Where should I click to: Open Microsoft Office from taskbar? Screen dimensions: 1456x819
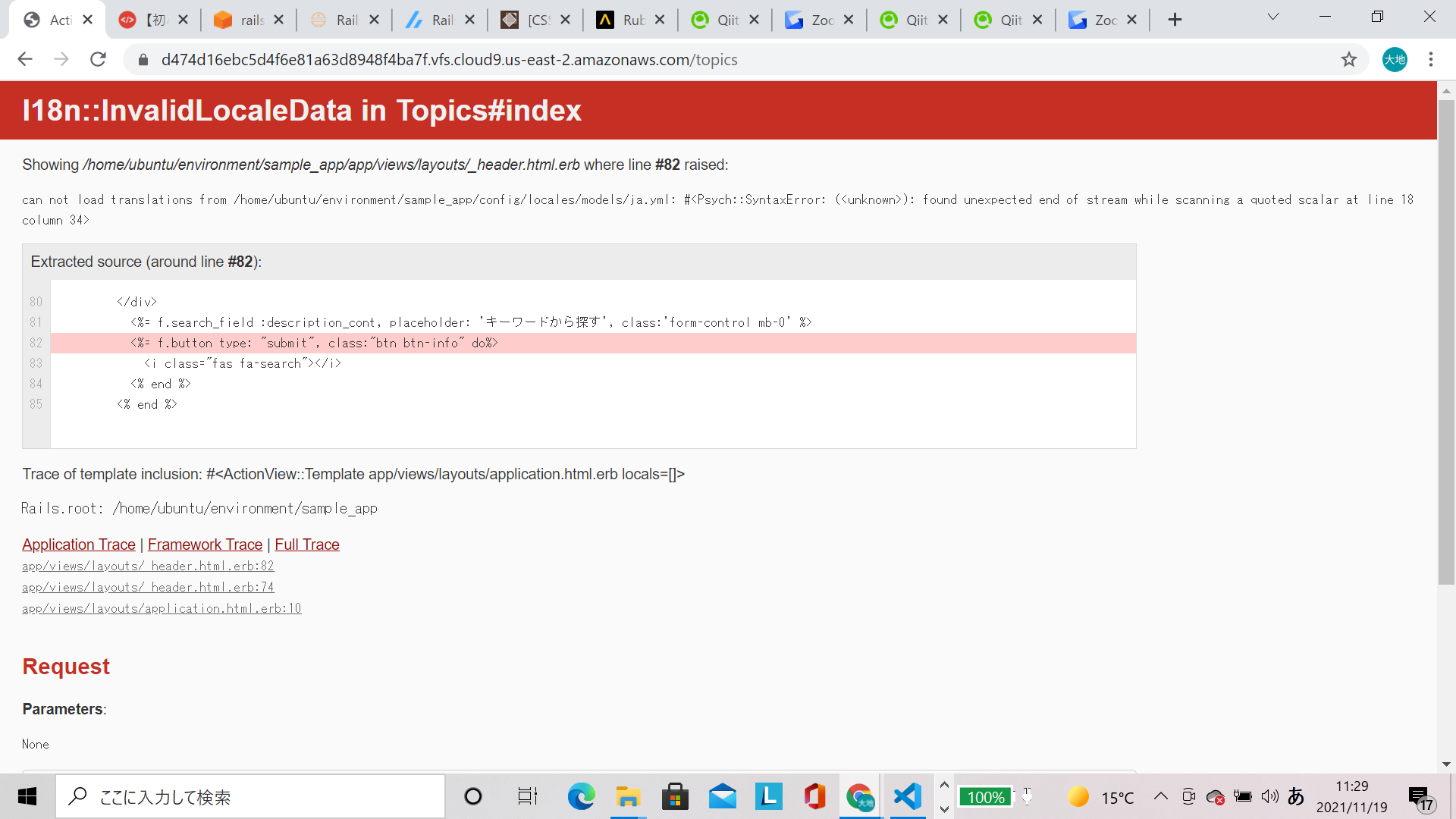coord(815,796)
